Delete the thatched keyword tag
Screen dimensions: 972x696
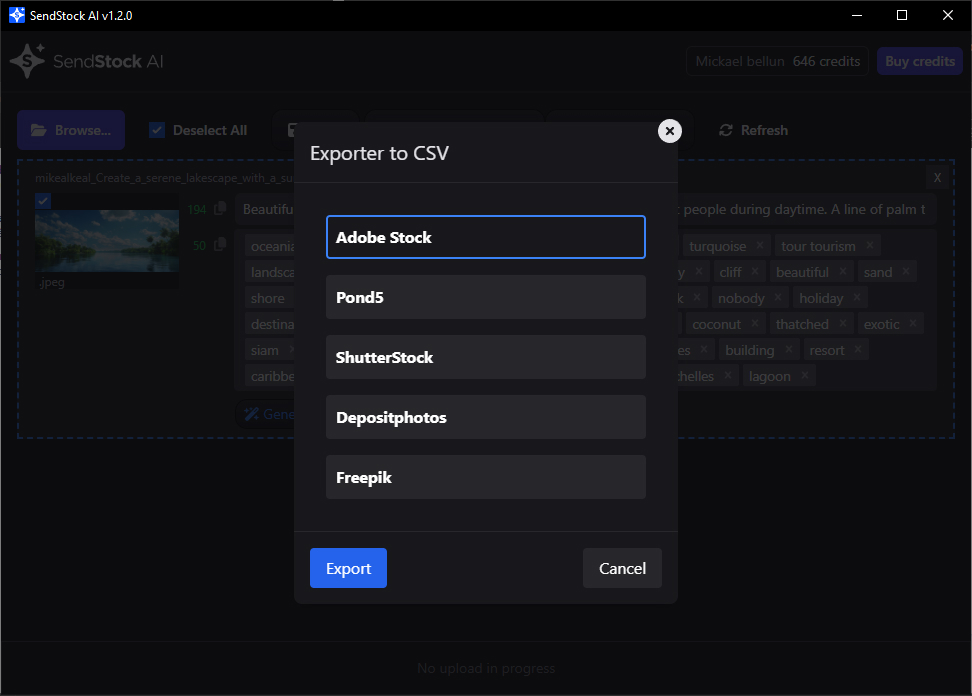point(843,324)
